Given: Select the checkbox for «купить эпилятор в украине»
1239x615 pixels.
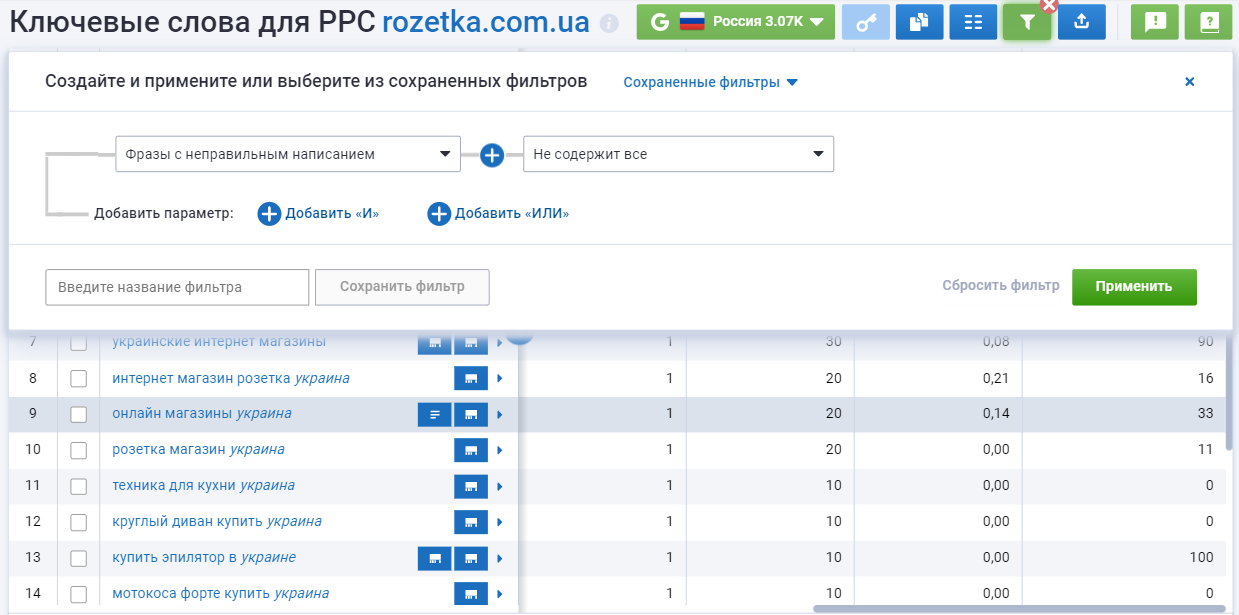Looking at the screenshot, I should tap(79, 559).
